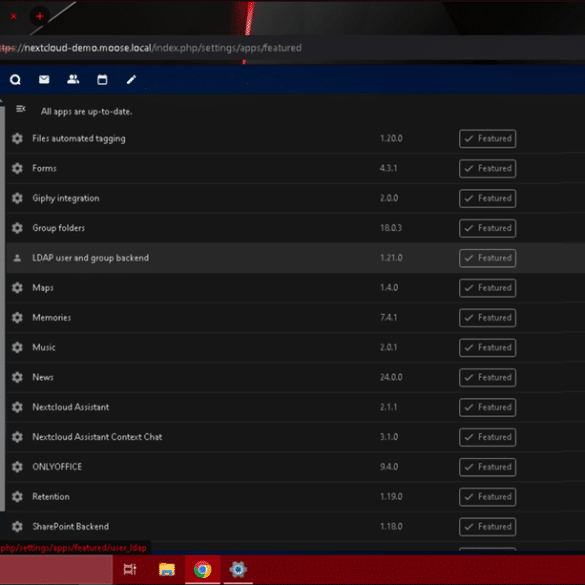Click the Featured badge for Maps
The image size is (585, 585).
(487, 288)
